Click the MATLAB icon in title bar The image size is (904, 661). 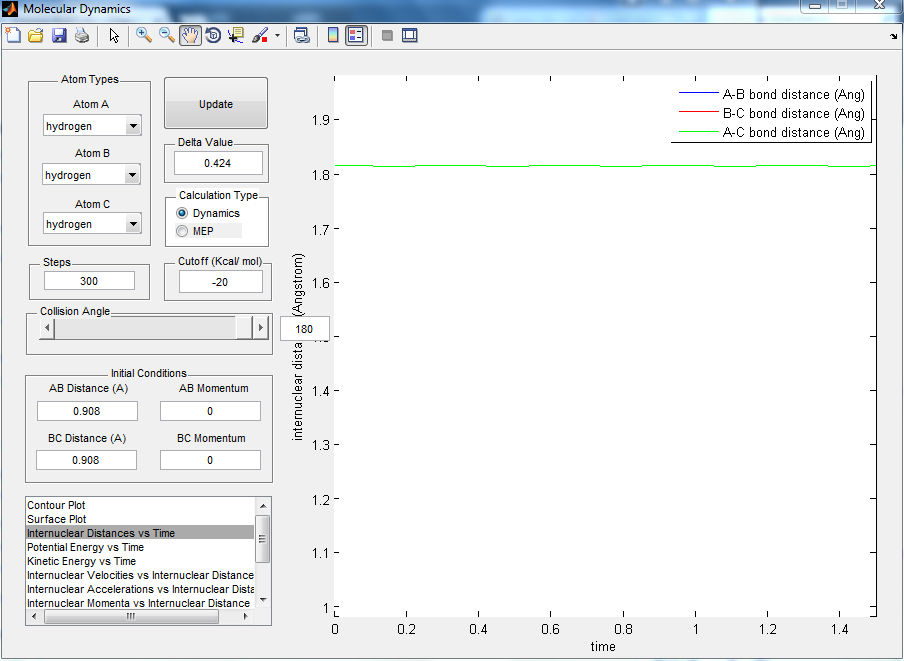[10, 9]
